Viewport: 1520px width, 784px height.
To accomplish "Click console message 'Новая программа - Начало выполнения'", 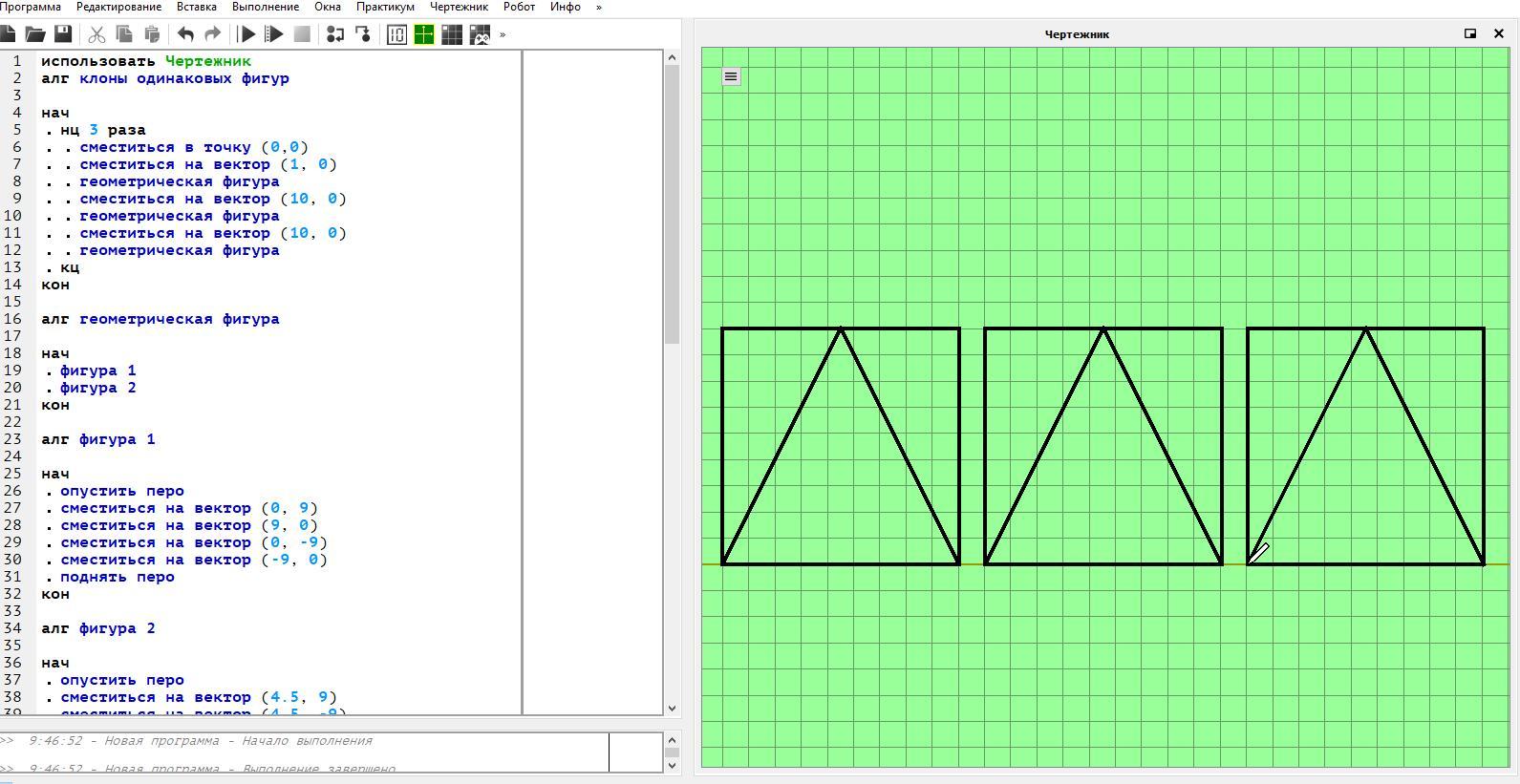I will pyautogui.click(x=238, y=741).
